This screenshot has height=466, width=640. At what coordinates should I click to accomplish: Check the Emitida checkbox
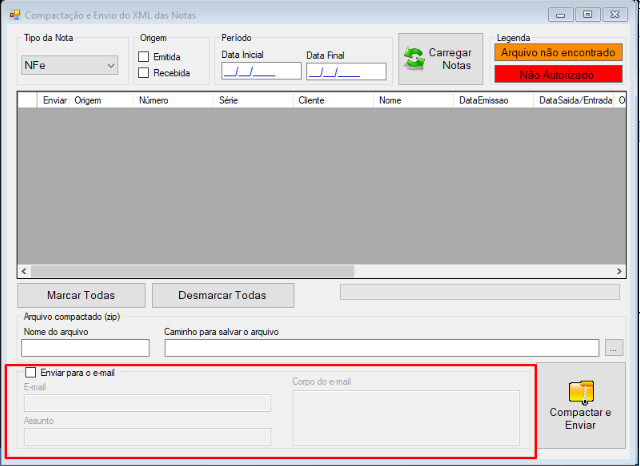(x=143, y=56)
